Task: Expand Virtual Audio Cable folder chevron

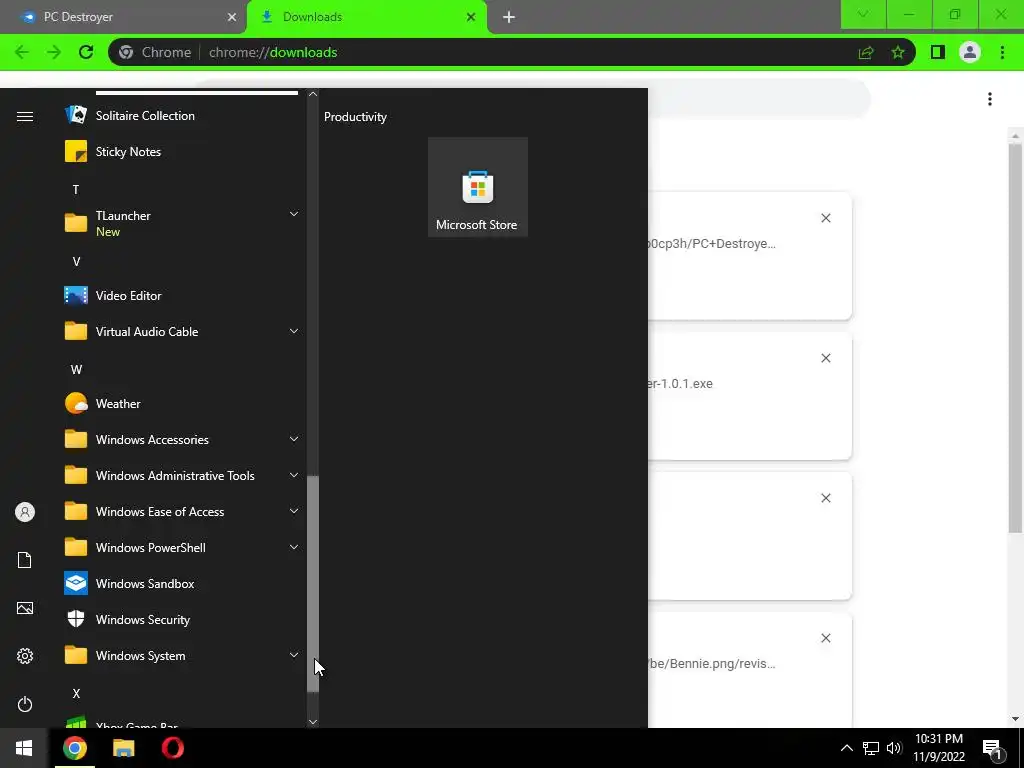Action: point(294,332)
